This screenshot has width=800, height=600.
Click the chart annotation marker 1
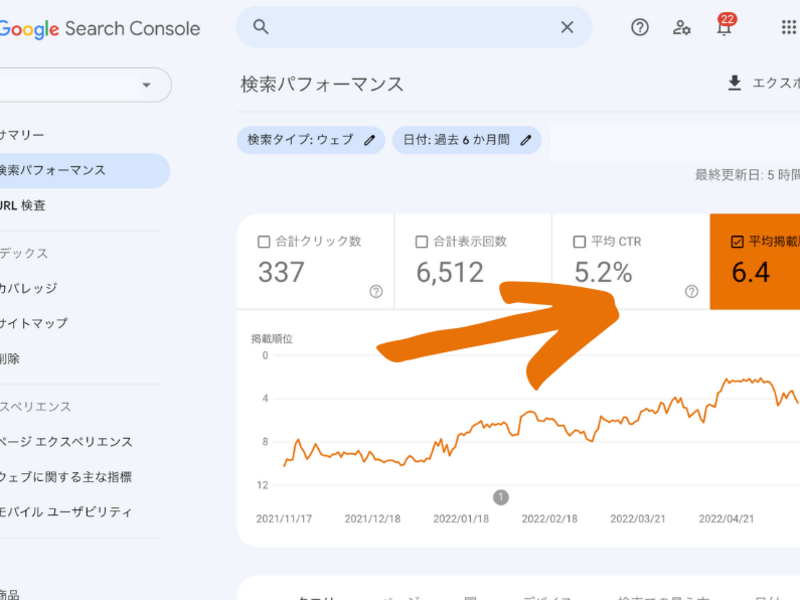click(501, 497)
